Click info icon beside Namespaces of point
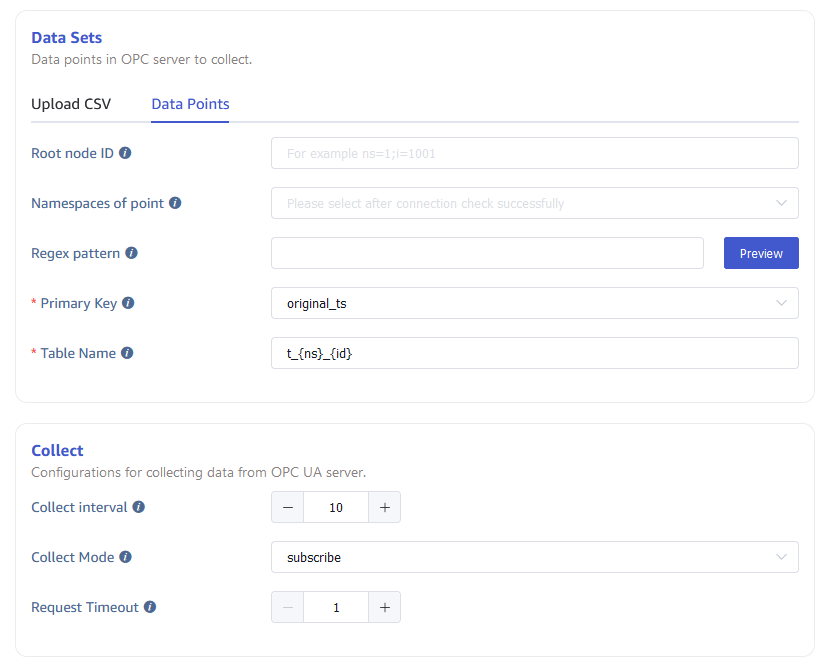 click(175, 203)
